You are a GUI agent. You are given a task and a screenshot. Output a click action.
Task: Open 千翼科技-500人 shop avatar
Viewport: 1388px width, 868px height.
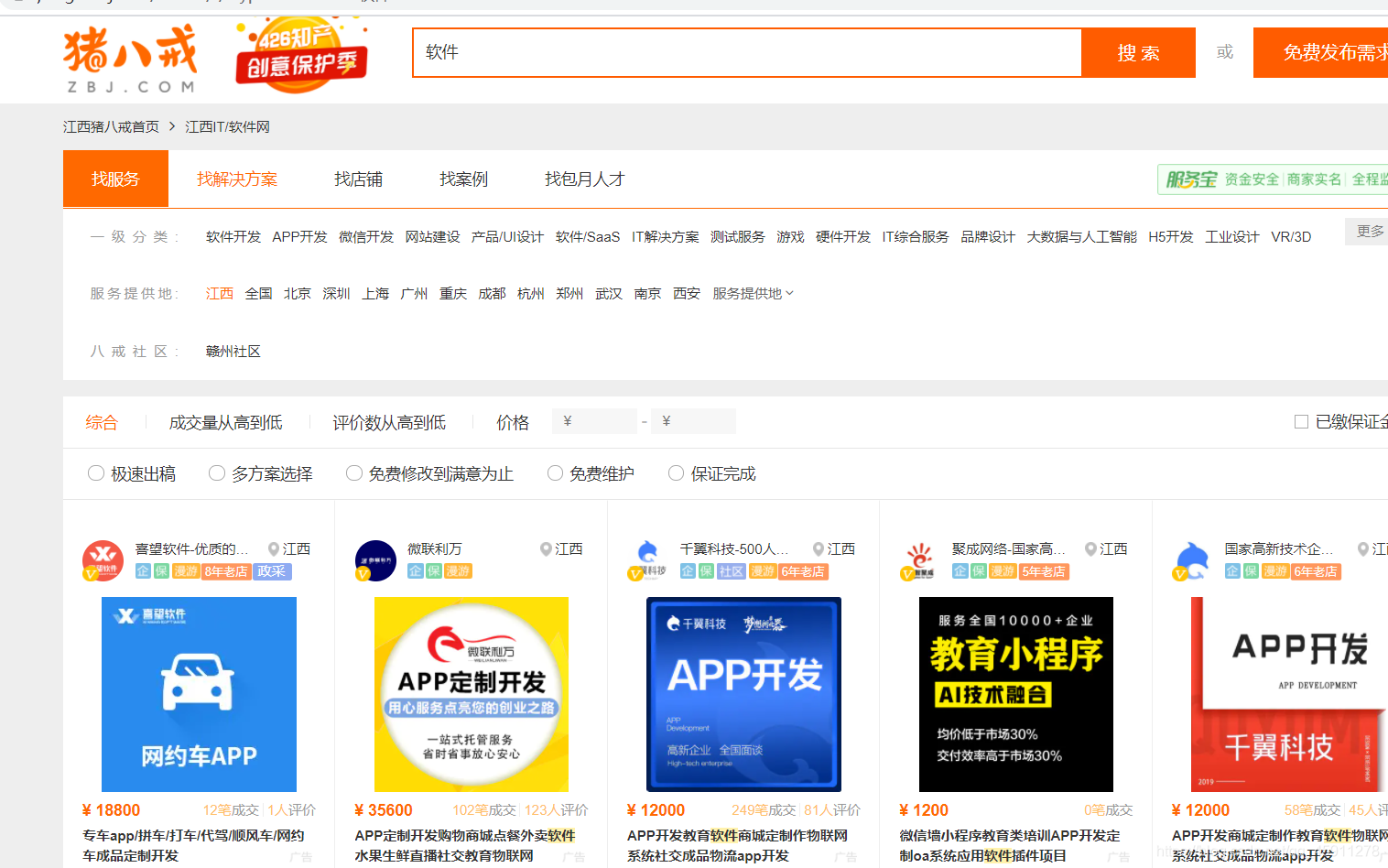pos(647,560)
